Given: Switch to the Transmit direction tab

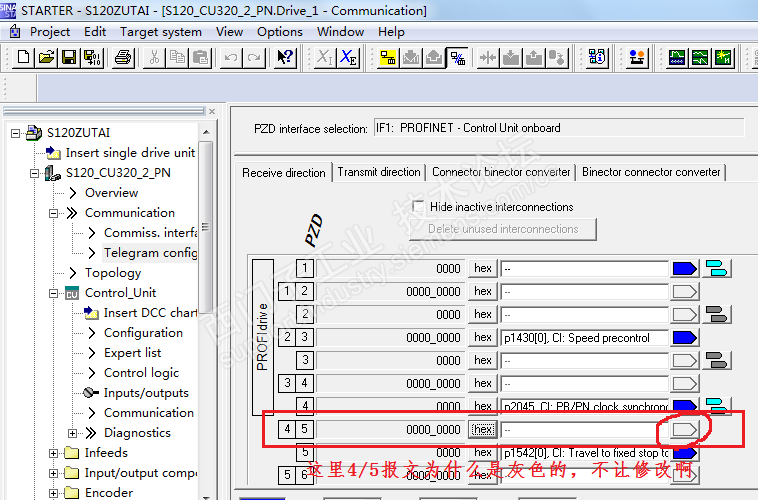Looking at the screenshot, I should pos(379,172).
